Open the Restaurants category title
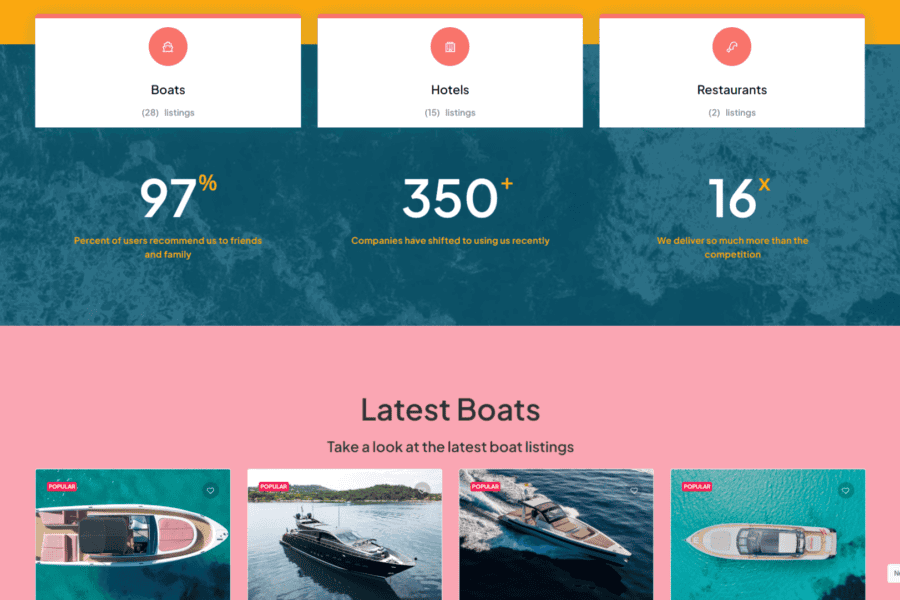Screen dimensions: 900x600 [x=732, y=90]
